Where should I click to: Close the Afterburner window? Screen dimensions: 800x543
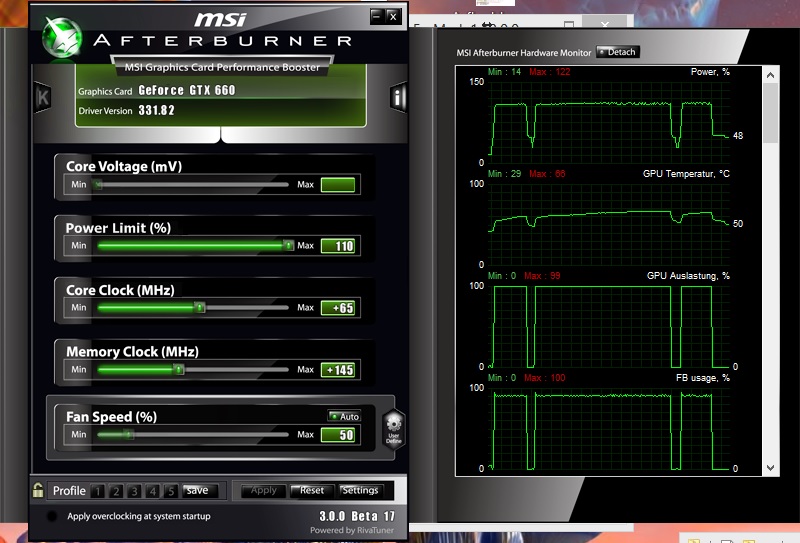pos(393,16)
